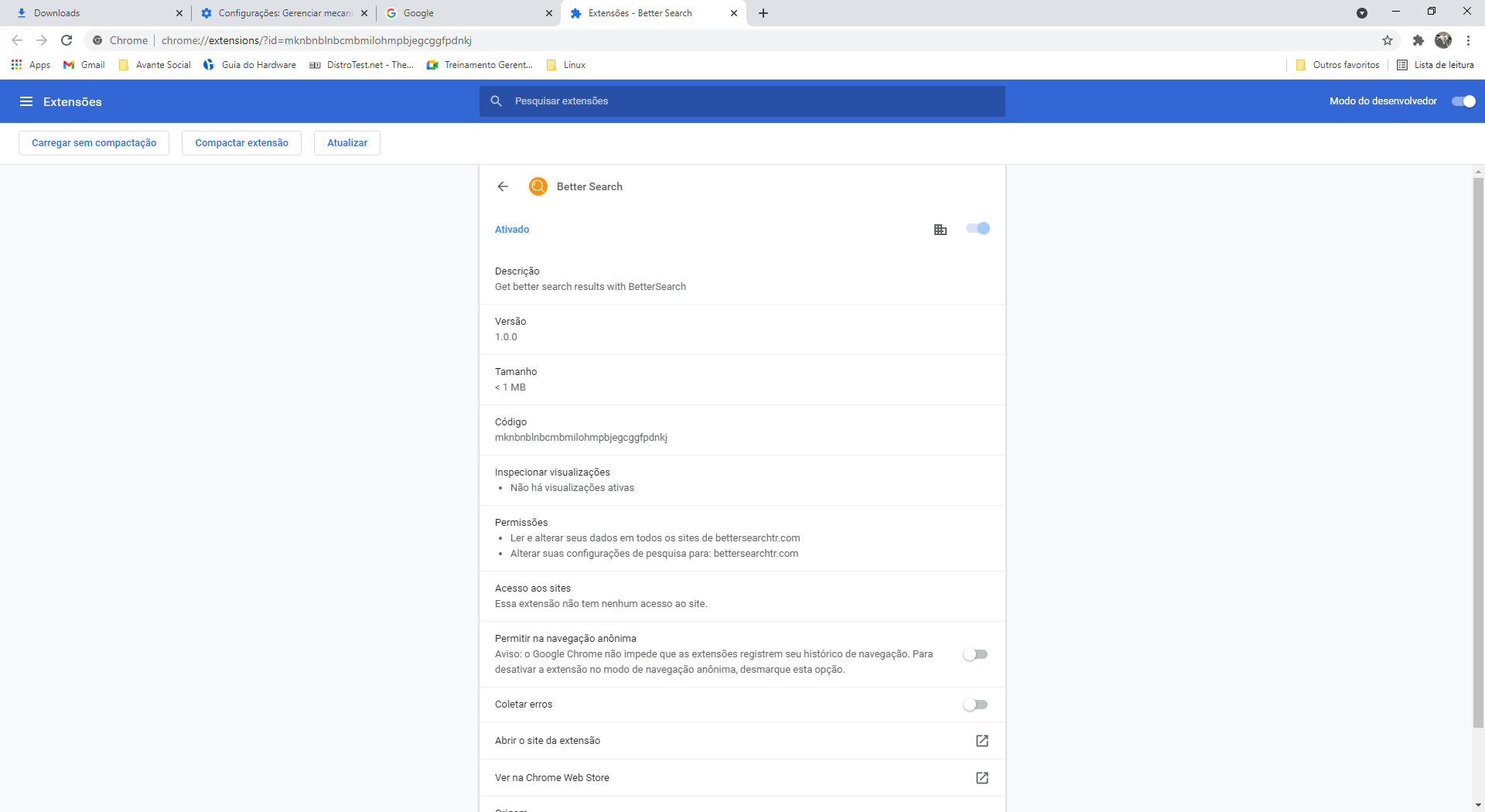This screenshot has width=1485, height=812.
Task: Click Get better search results description text
Action: pyautogui.click(x=590, y=287)
